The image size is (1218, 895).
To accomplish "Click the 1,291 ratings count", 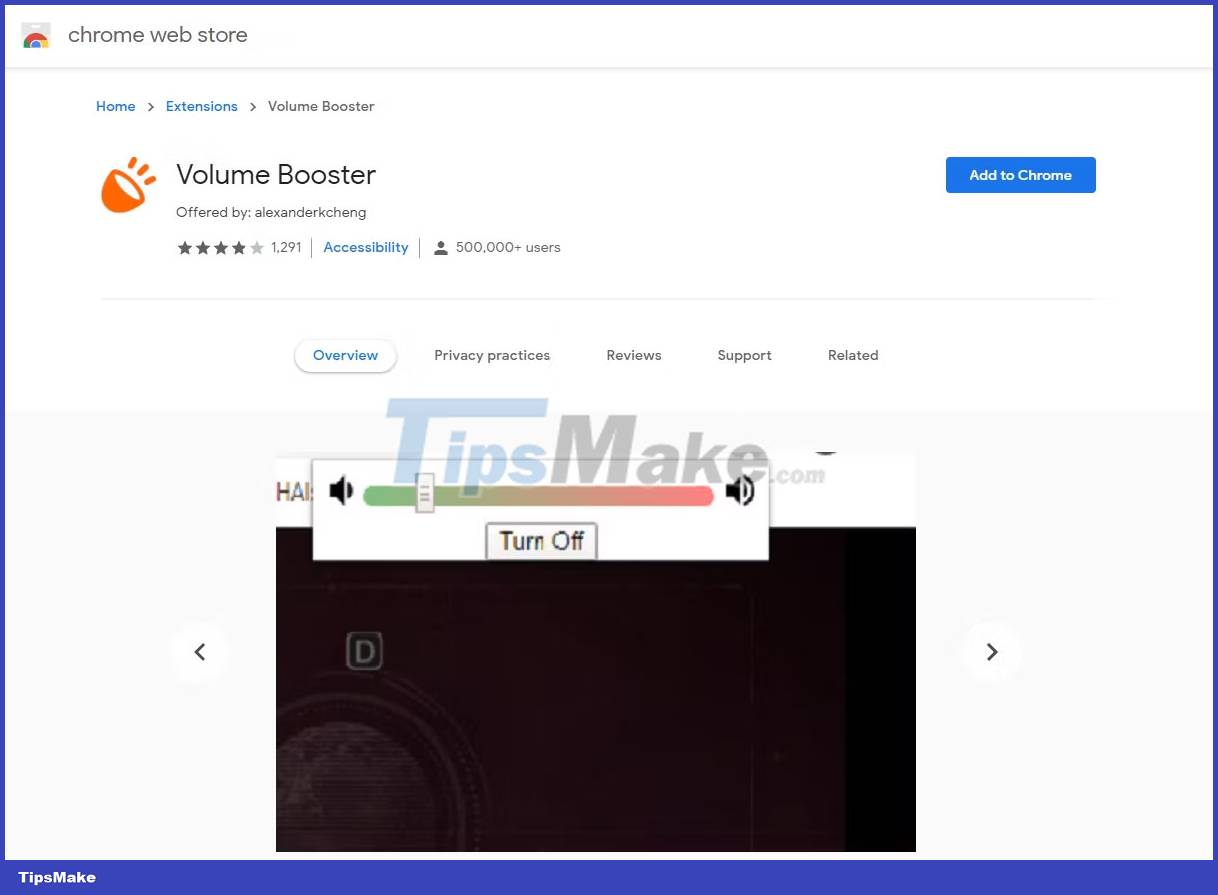I will coord(286,247).
